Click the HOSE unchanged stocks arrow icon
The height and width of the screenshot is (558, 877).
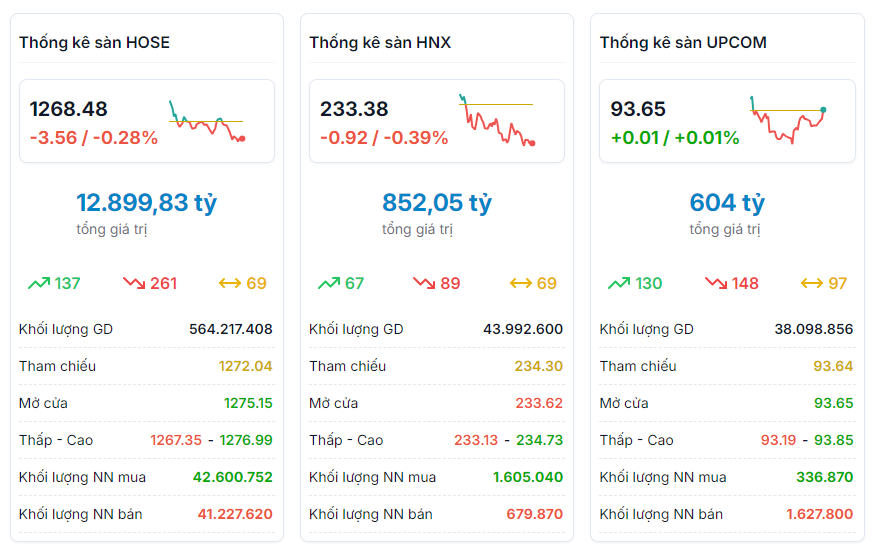pos(230,283)
